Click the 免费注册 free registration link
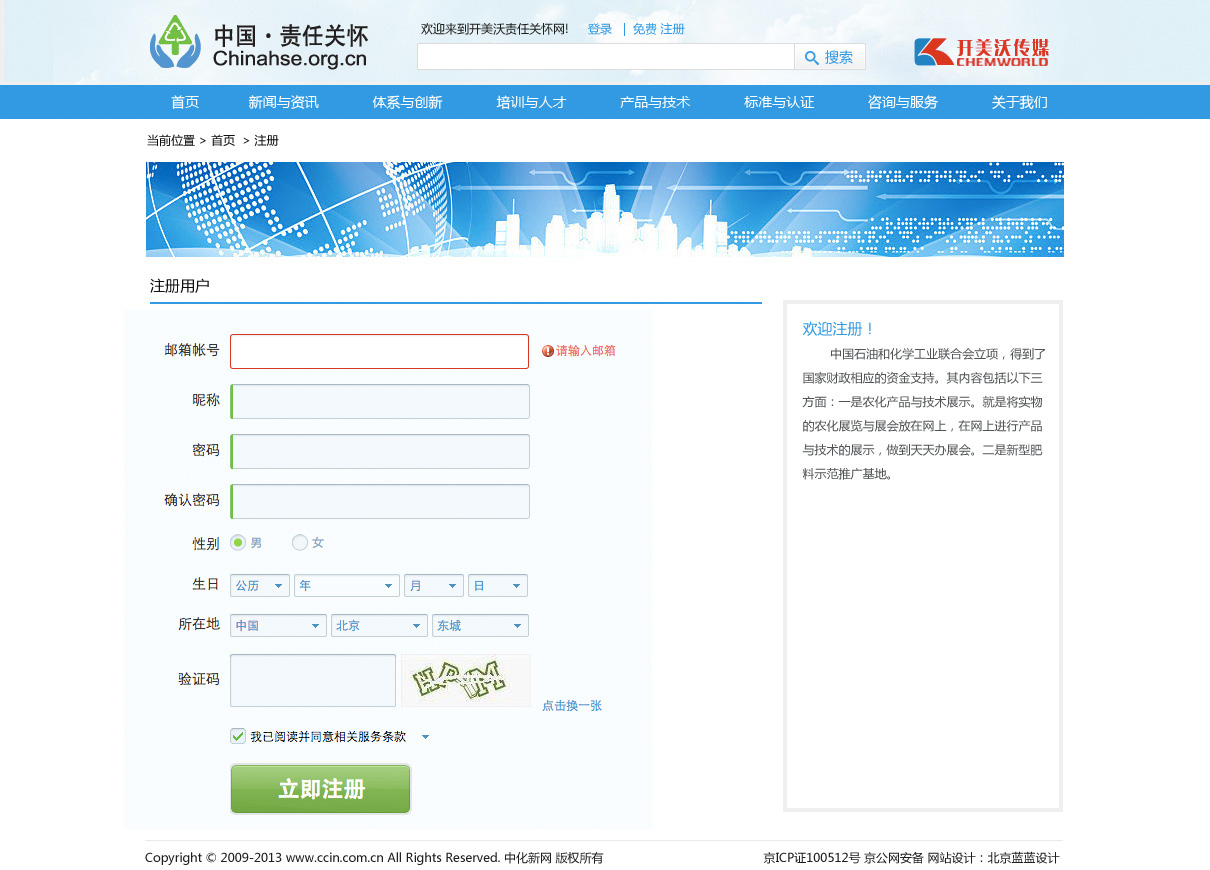This screenshot has width=1210, height=870. pyautogui.click(x=659, y=29)
